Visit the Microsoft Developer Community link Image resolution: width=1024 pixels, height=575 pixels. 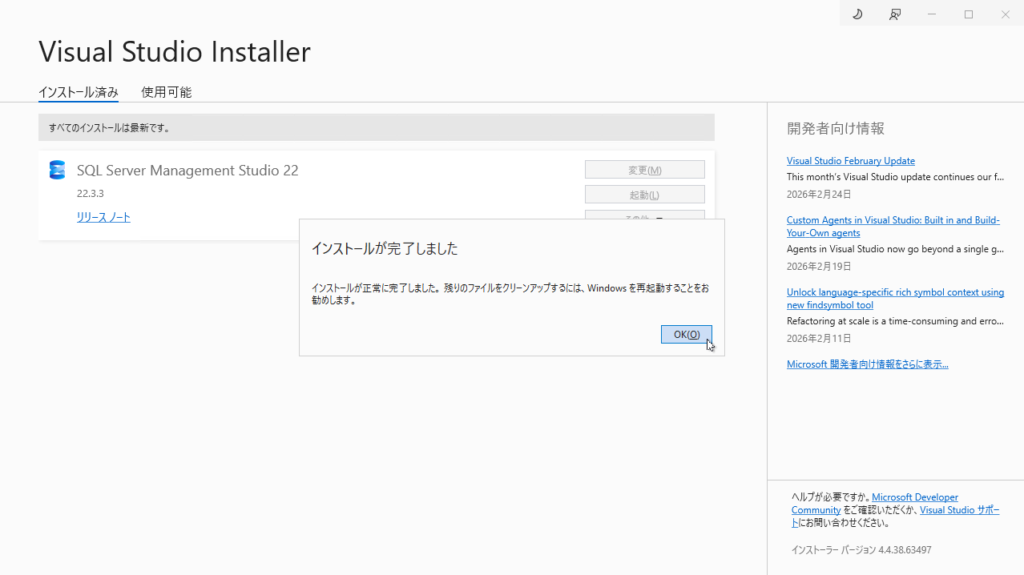click(915, 497)
